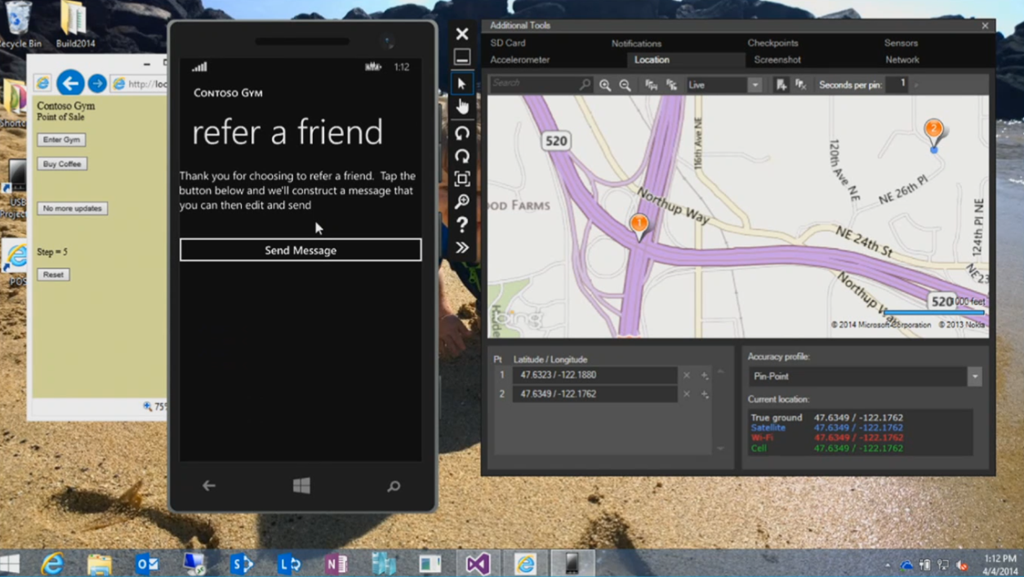Click the Windows Start button on taskbar
Screen dimensions: 1024x577
click(x=10, y=563)
